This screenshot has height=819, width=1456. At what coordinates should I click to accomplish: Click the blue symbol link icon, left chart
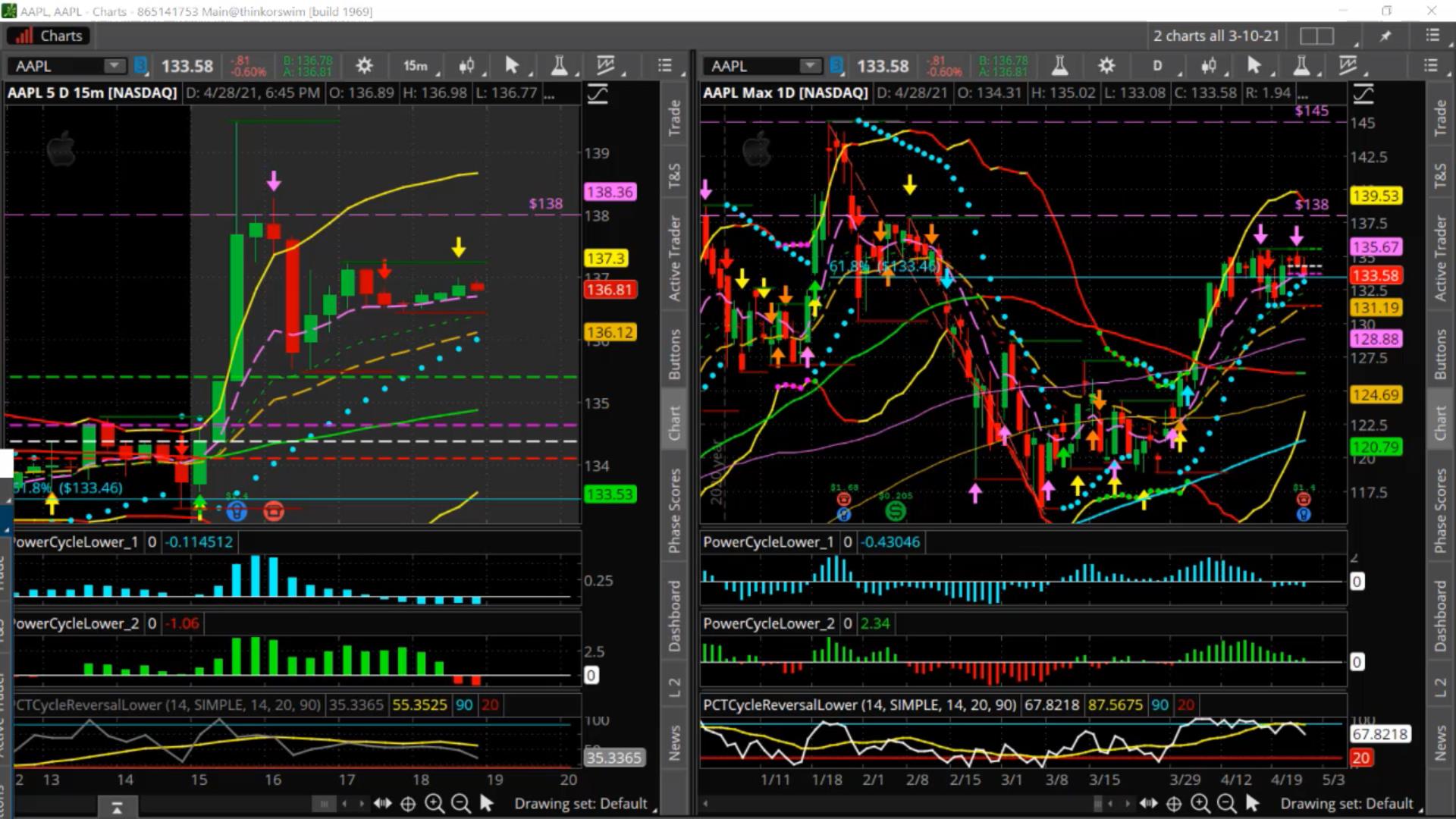tap(140, 66)
